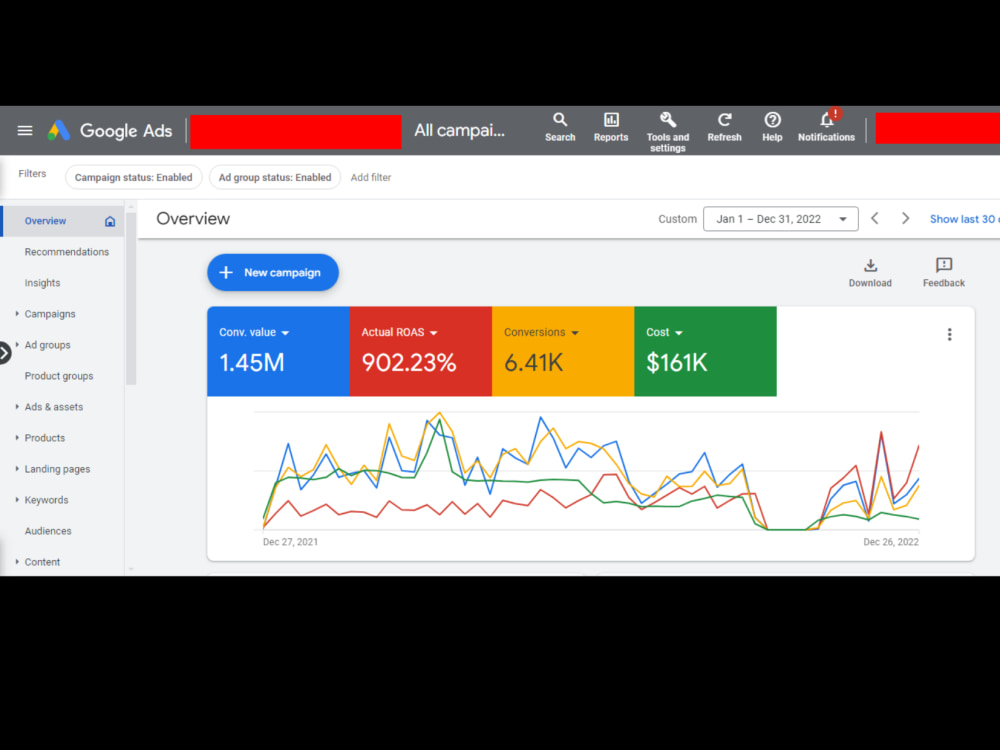Expand Ads & assets section

[17, 407]
